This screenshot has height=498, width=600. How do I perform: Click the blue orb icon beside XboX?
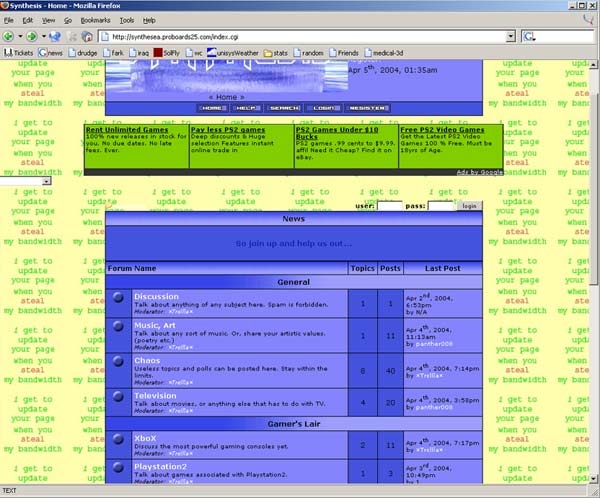pyautogui.click(x=118, y=441)
